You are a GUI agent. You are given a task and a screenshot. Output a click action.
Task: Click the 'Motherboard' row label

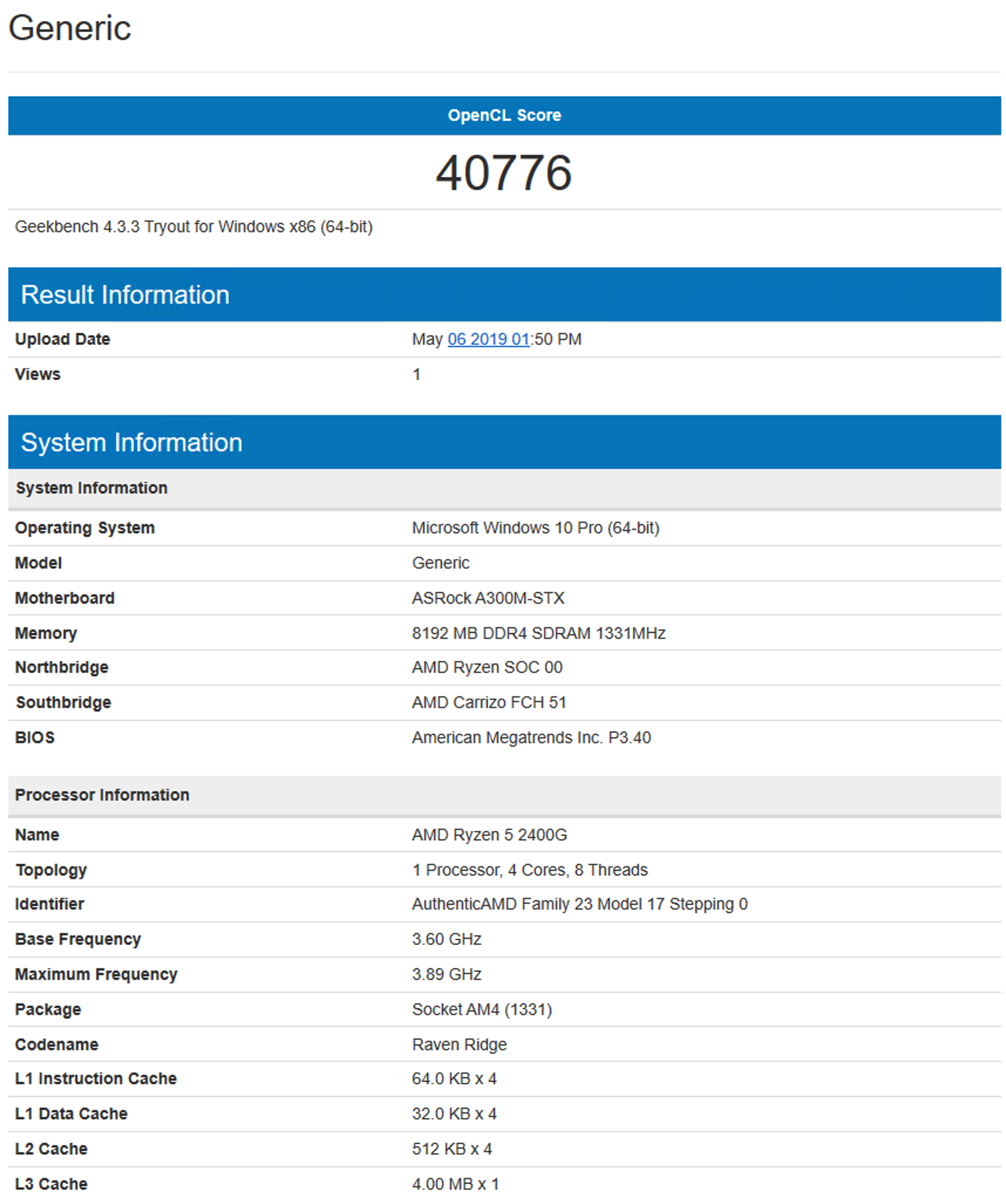coord(64,598)
